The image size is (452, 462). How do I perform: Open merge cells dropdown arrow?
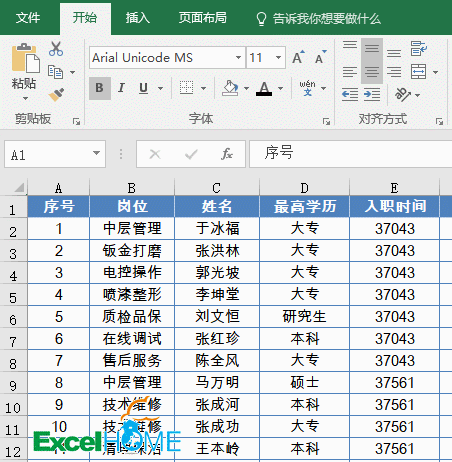(x=436, y=72)
